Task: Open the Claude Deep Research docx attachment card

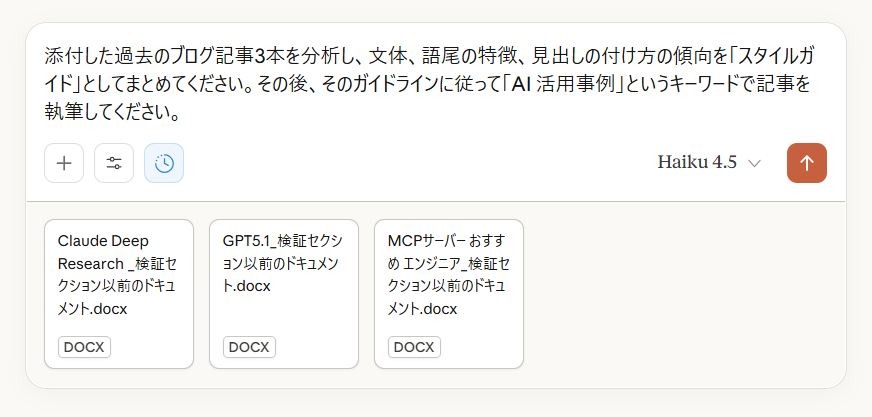Action: 119,294
